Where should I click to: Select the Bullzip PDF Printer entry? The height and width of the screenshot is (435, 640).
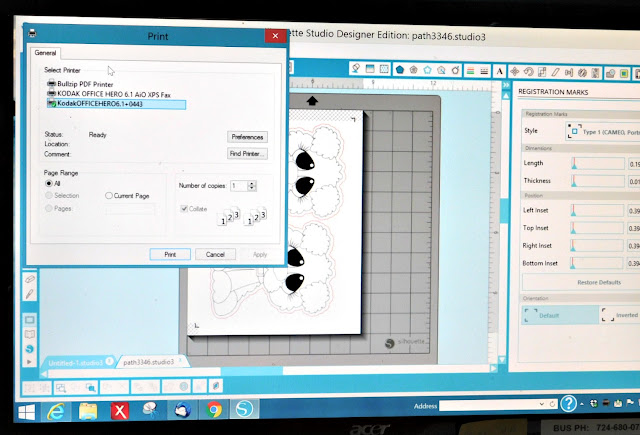(80, 84)
